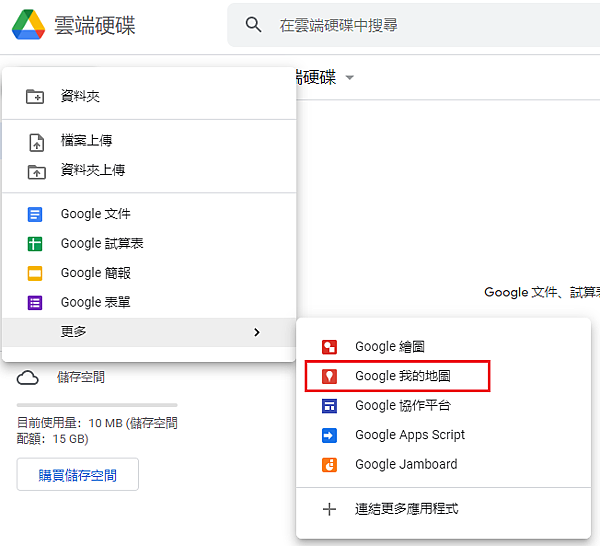600x546 pixels.
Task: Click the Google Drive logo icon
Action: coord(28,25)
